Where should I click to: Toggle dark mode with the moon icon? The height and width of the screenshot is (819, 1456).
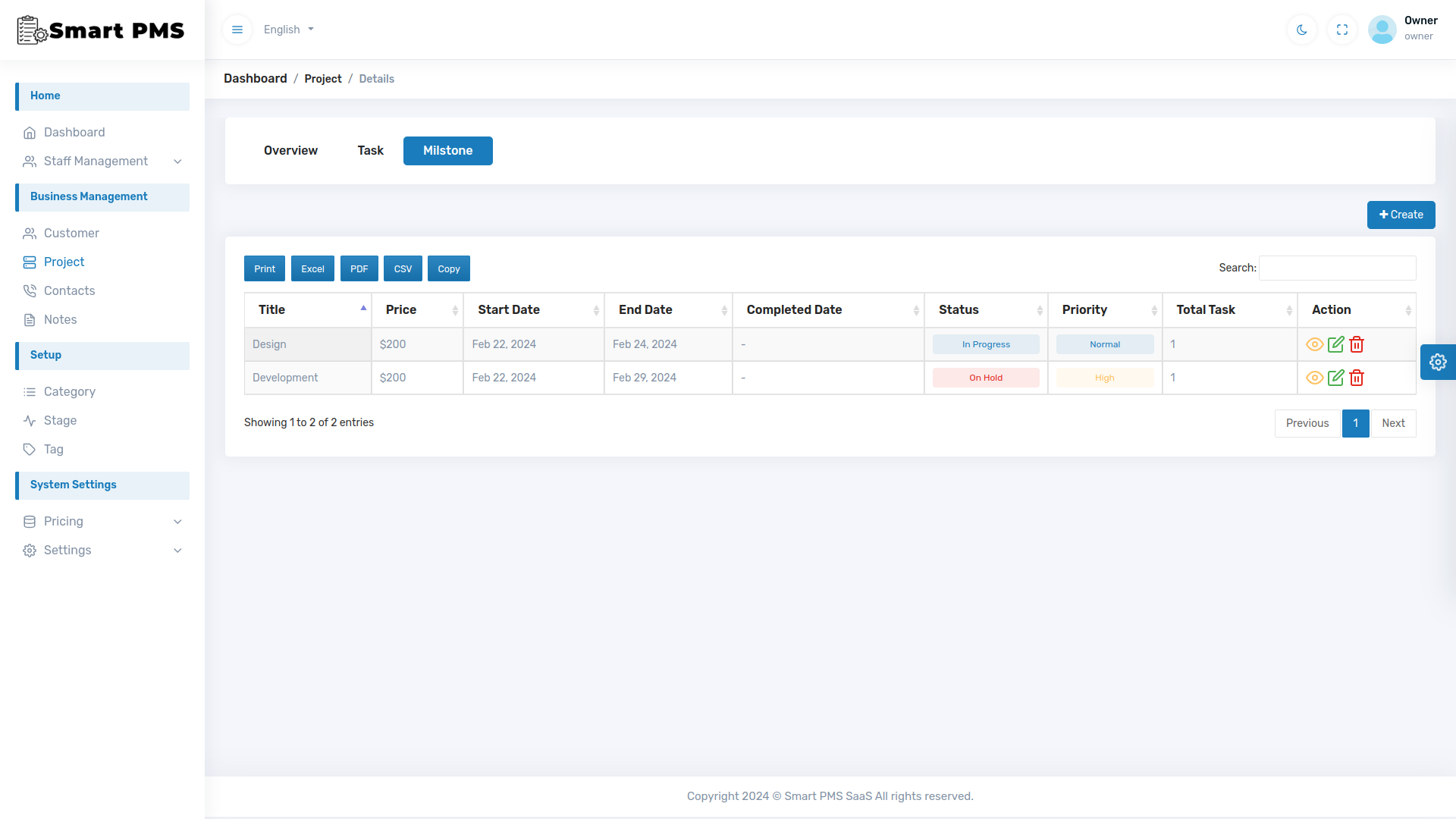click(x=1301, y=30)
